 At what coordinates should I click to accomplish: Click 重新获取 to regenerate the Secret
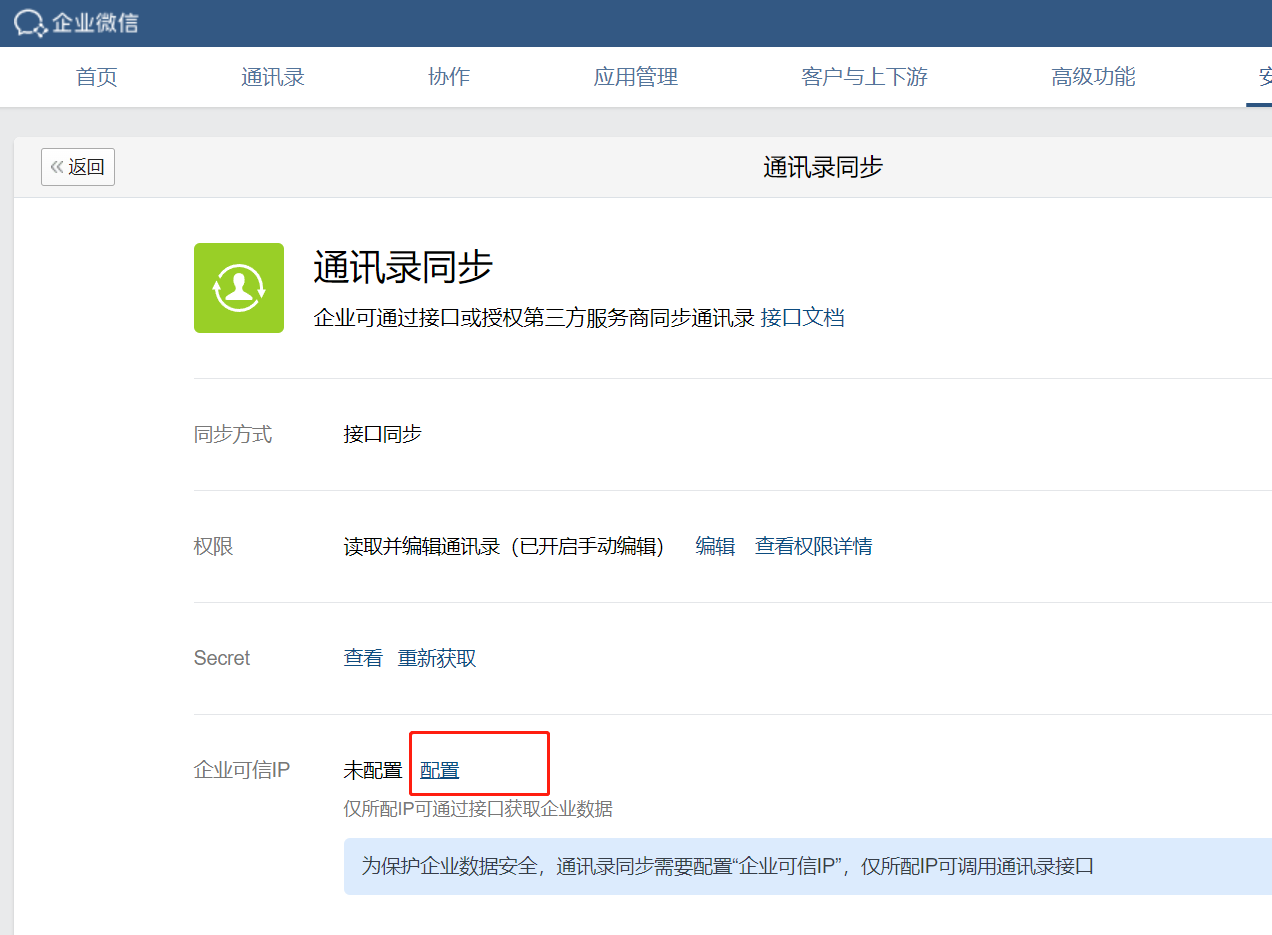click(437, 658)
